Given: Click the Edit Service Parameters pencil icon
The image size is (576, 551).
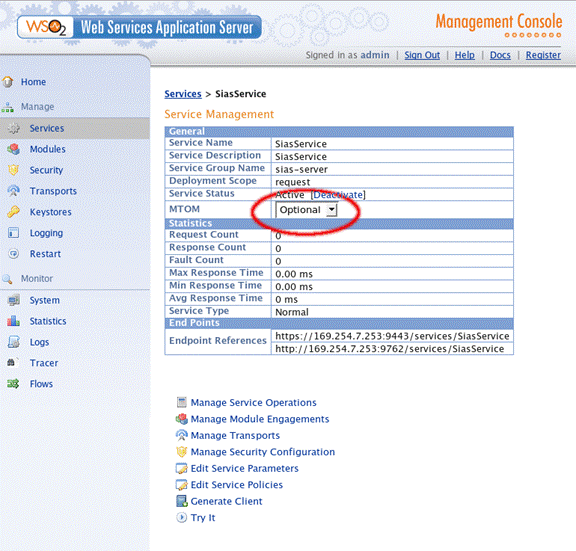Looking at the screenshot, I should (x=181, y=468).
